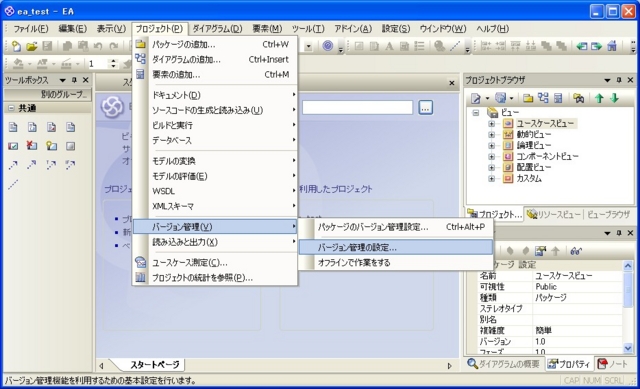The height and width of the screenshot is (389, 640).
Task: Click the Home house icon in toolbar
Action: click(x=612, y=46)
